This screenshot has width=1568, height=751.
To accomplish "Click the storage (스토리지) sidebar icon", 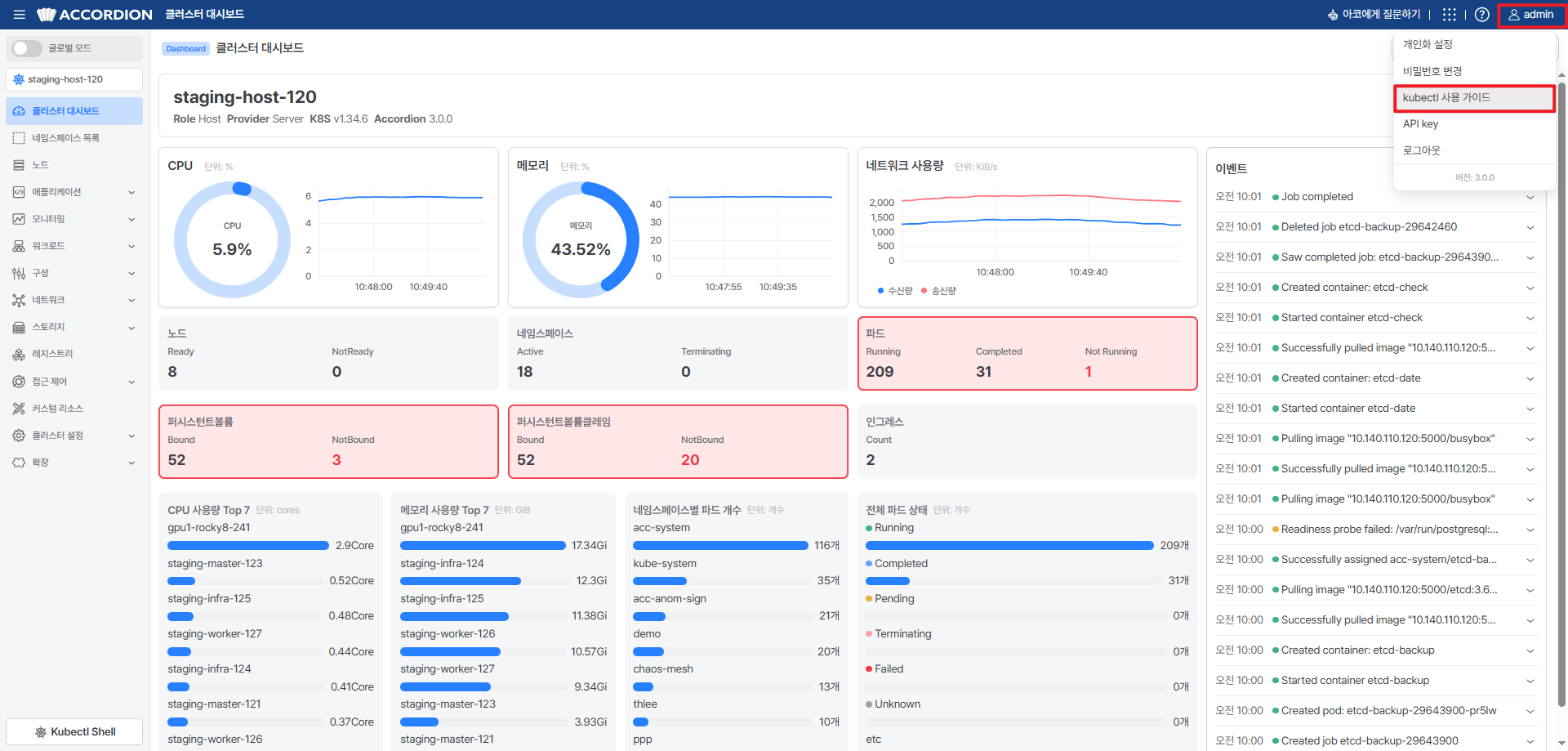I will pos(19,327).
